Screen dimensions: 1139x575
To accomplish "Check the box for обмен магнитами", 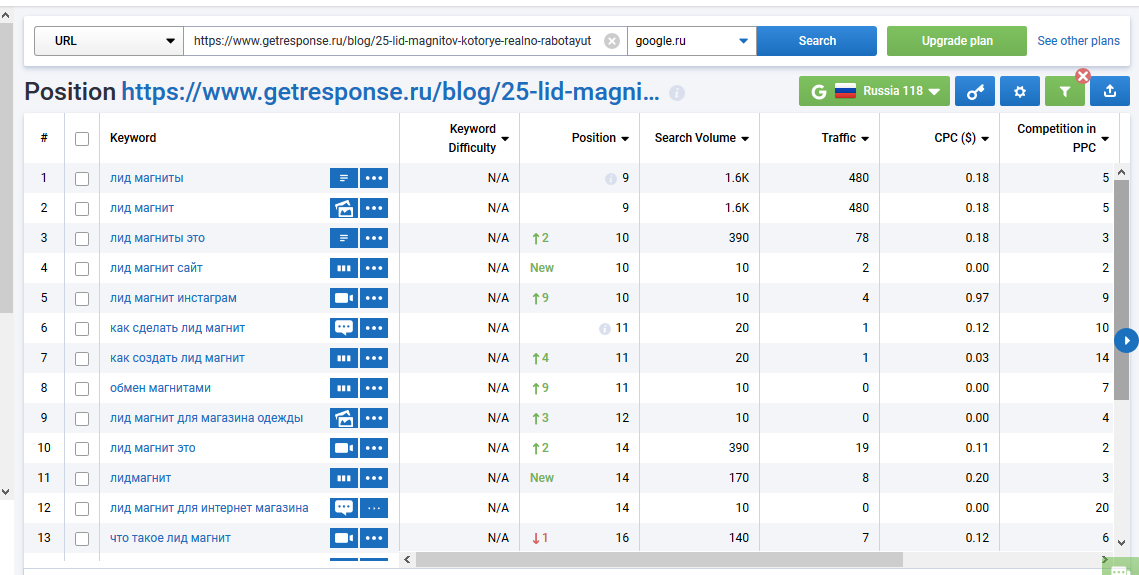I will click(x=82, y=389).
